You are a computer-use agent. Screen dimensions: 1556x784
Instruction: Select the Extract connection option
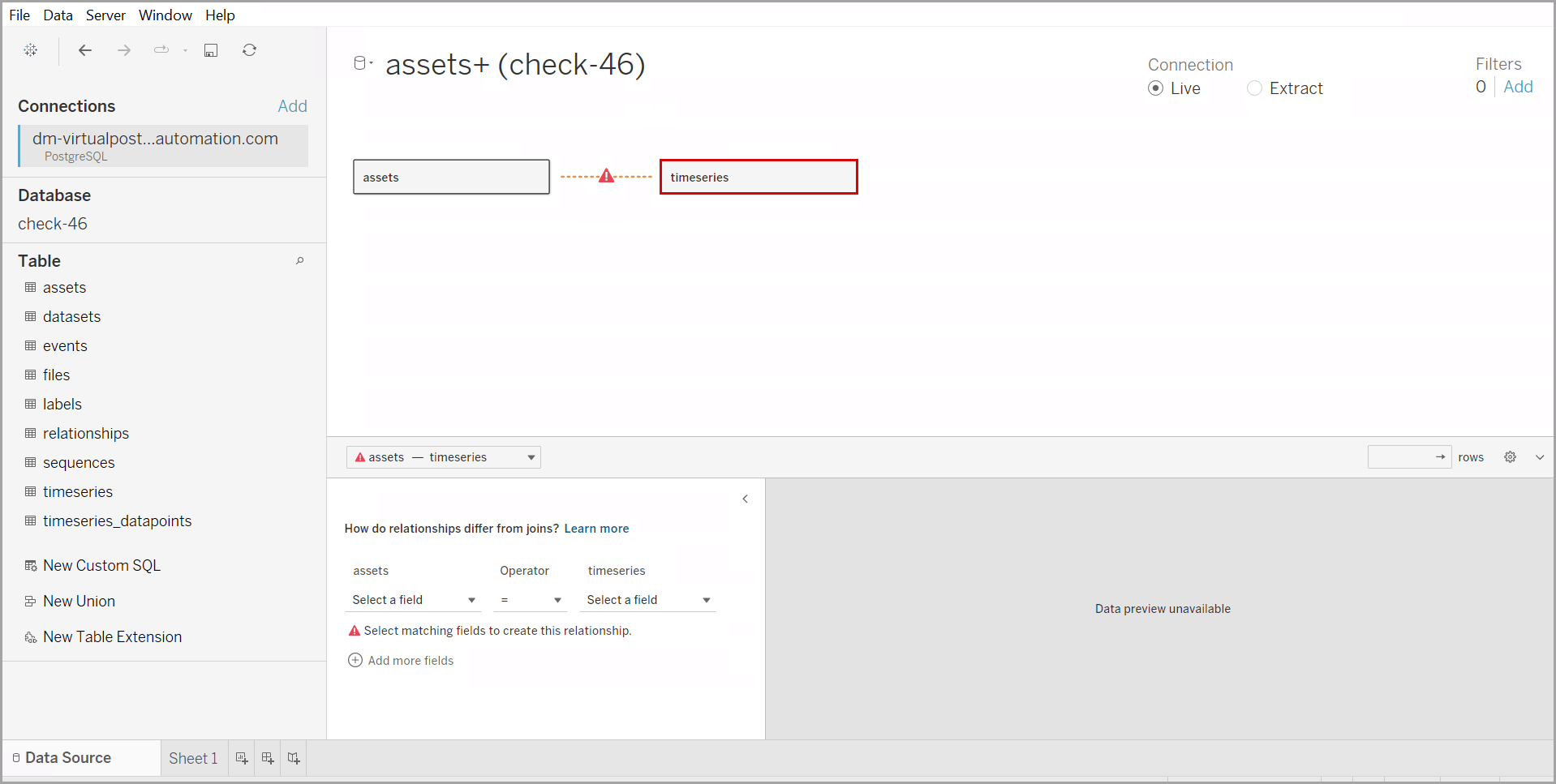[x=1255, y=88]
